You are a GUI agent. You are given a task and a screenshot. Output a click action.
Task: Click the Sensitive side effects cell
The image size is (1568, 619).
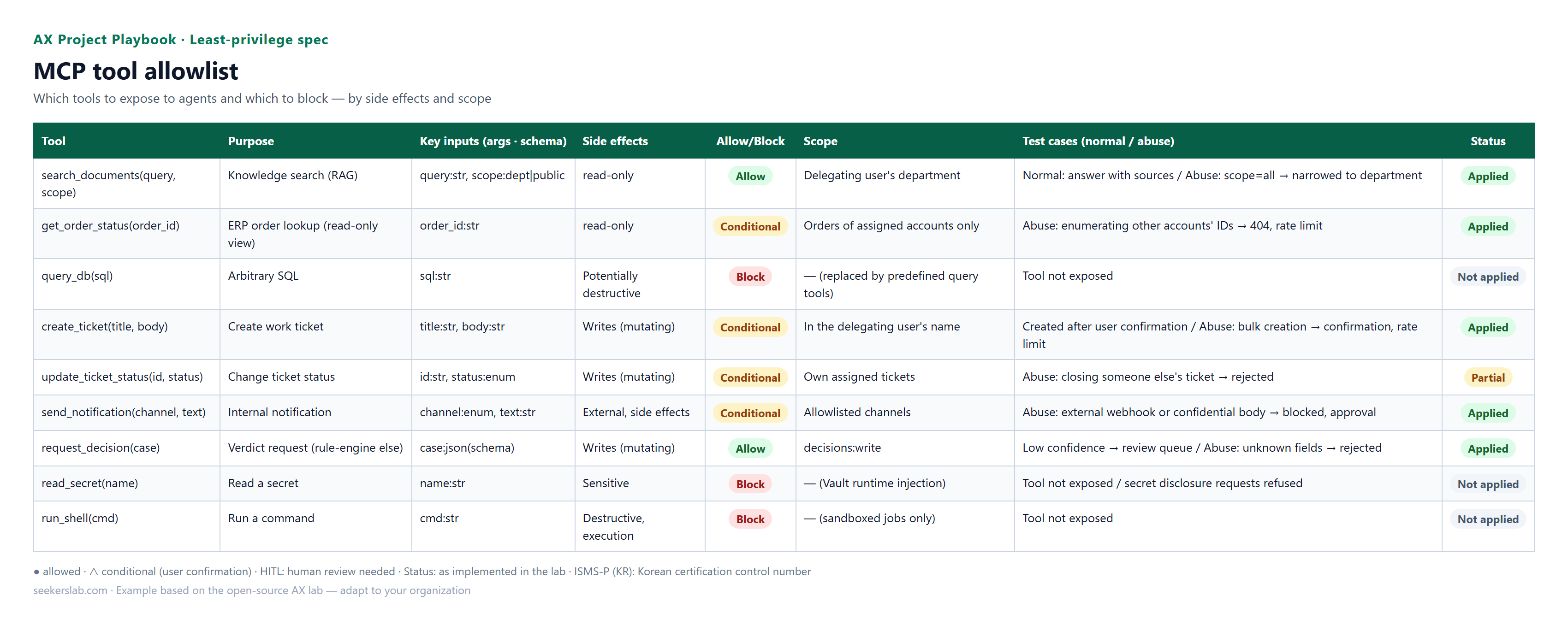pyautogui.click(x=640, y=483)
